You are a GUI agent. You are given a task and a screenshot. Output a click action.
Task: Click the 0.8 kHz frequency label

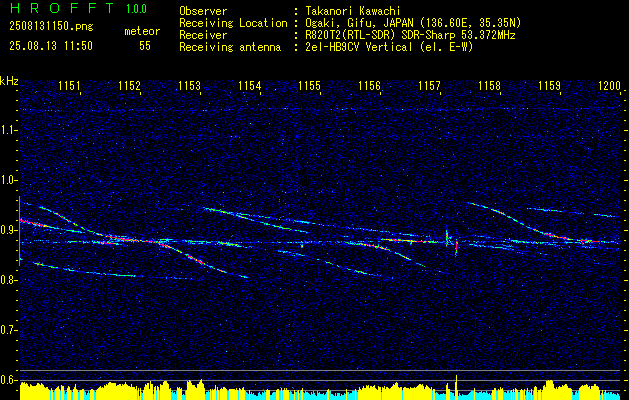click(7, 280)
